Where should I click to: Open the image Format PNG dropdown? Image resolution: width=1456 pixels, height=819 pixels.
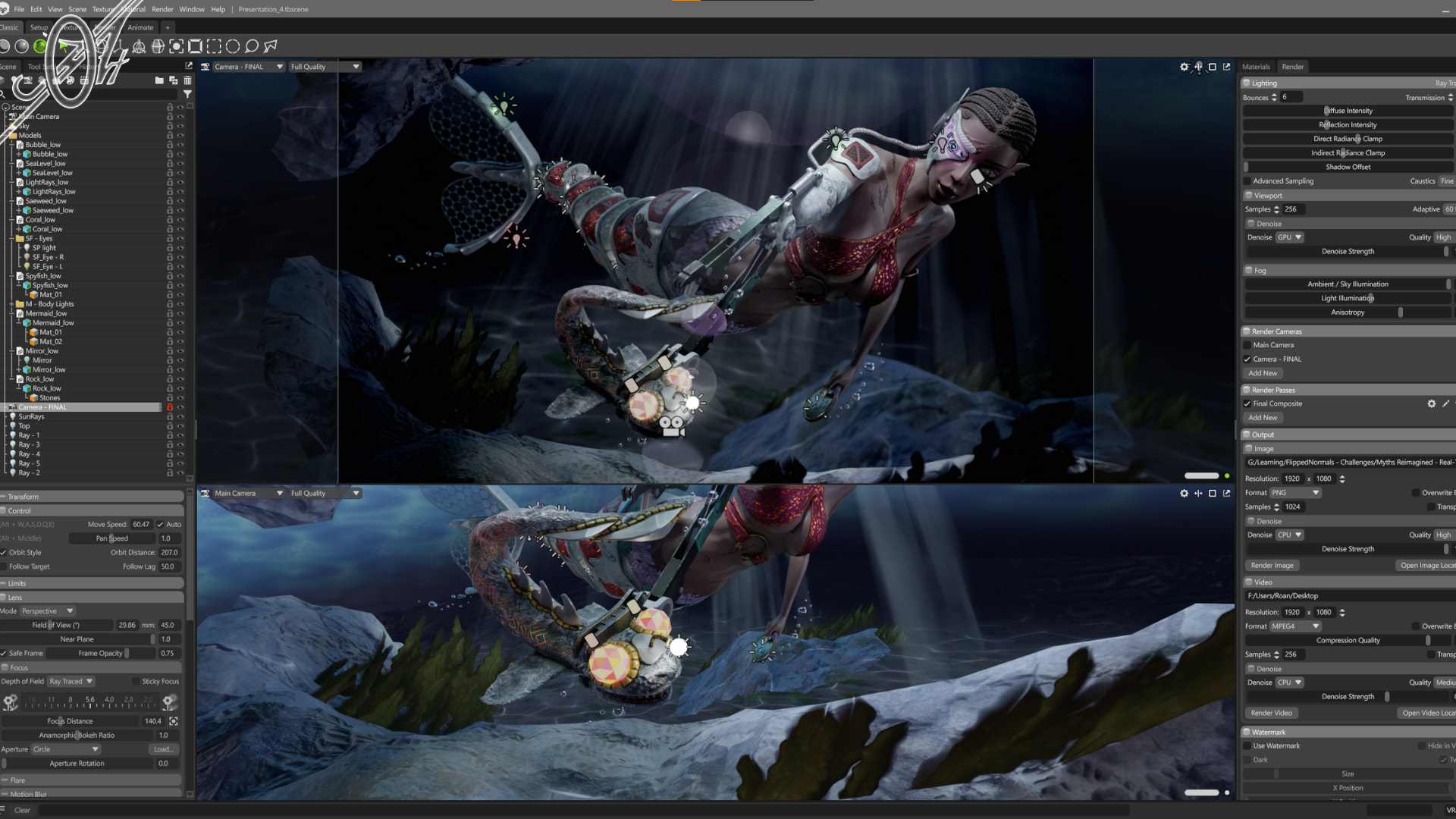1296,493
